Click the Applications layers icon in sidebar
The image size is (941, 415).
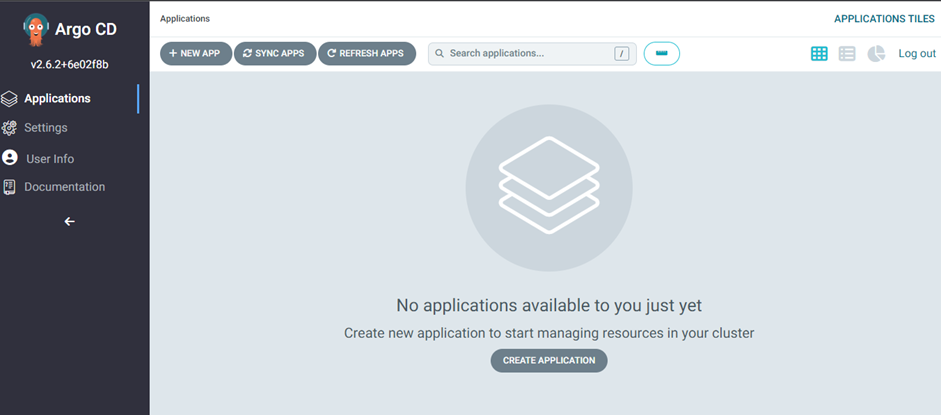[x=9, y=99]
